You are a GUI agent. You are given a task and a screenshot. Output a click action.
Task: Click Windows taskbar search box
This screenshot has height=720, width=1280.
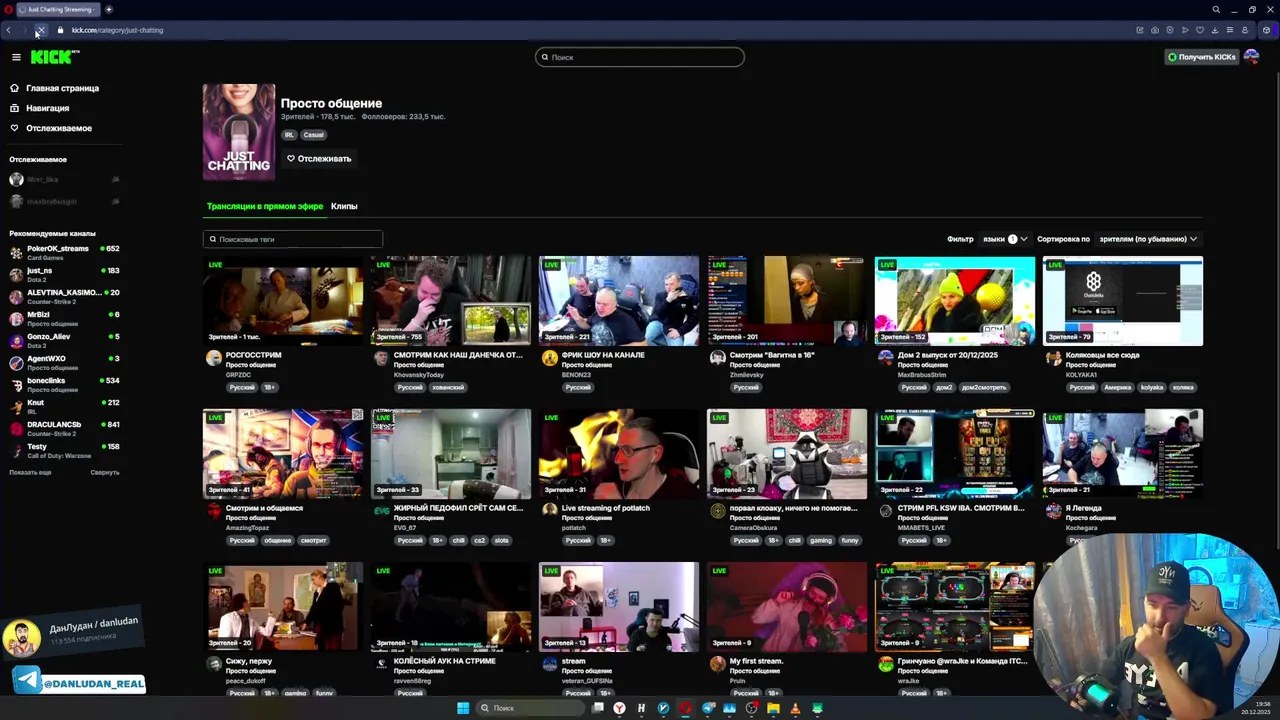[x=530, y=708]
